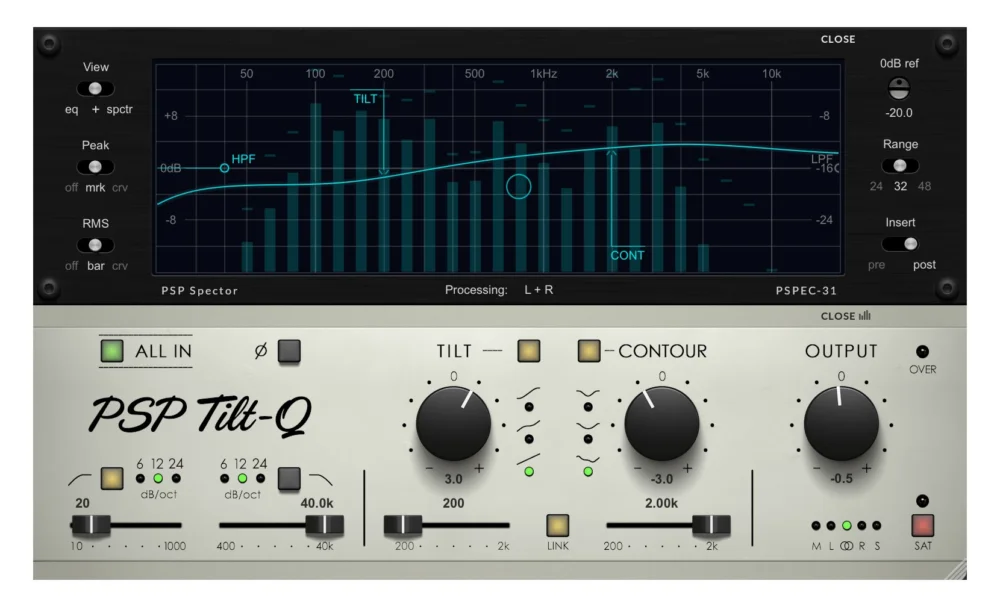This screenshot has height=607, width=1000.
Task: Click the LPF label on graph
Action: click(821, 159)
